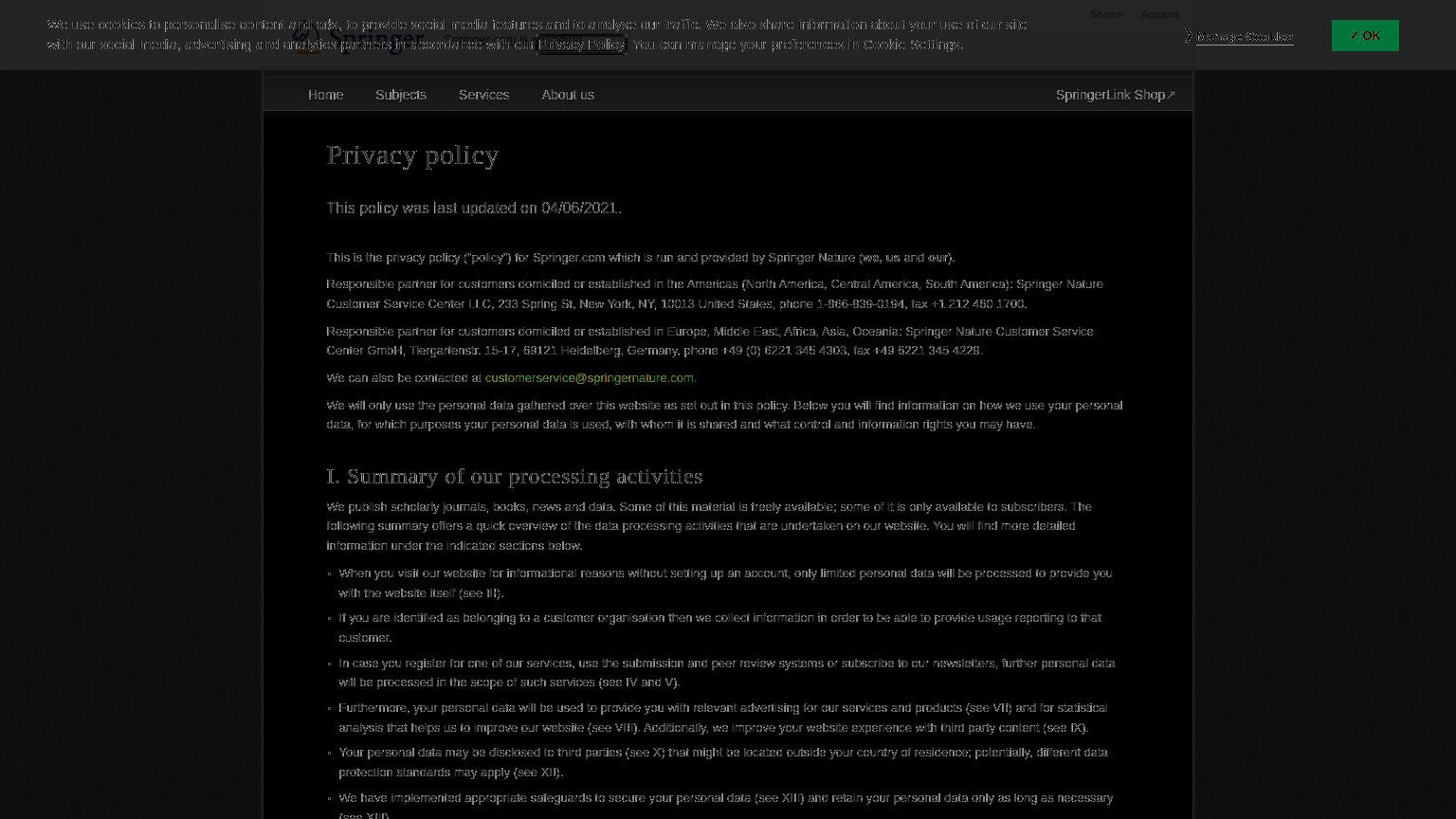The width and height of the screenshot is (1456, 819).
Task: Go to the Home menu item
Action: [x=325, y=95]
